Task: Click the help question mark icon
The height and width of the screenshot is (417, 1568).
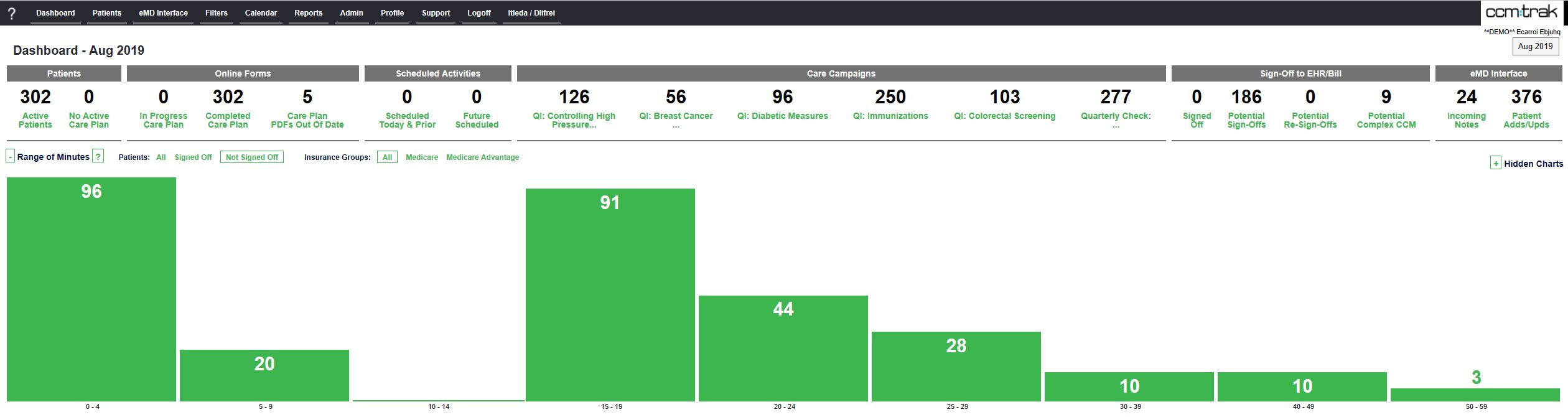Action: tap(11, 13)
